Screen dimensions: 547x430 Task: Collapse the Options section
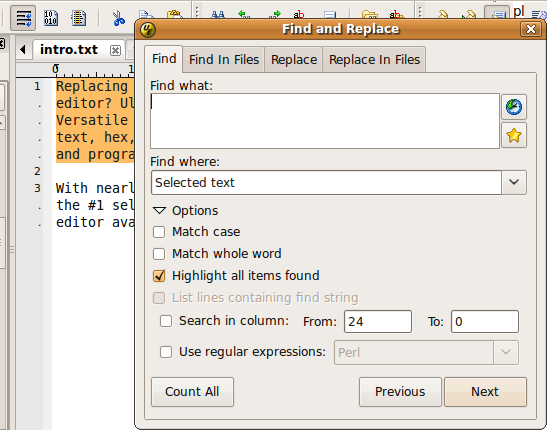coord(160,211)
